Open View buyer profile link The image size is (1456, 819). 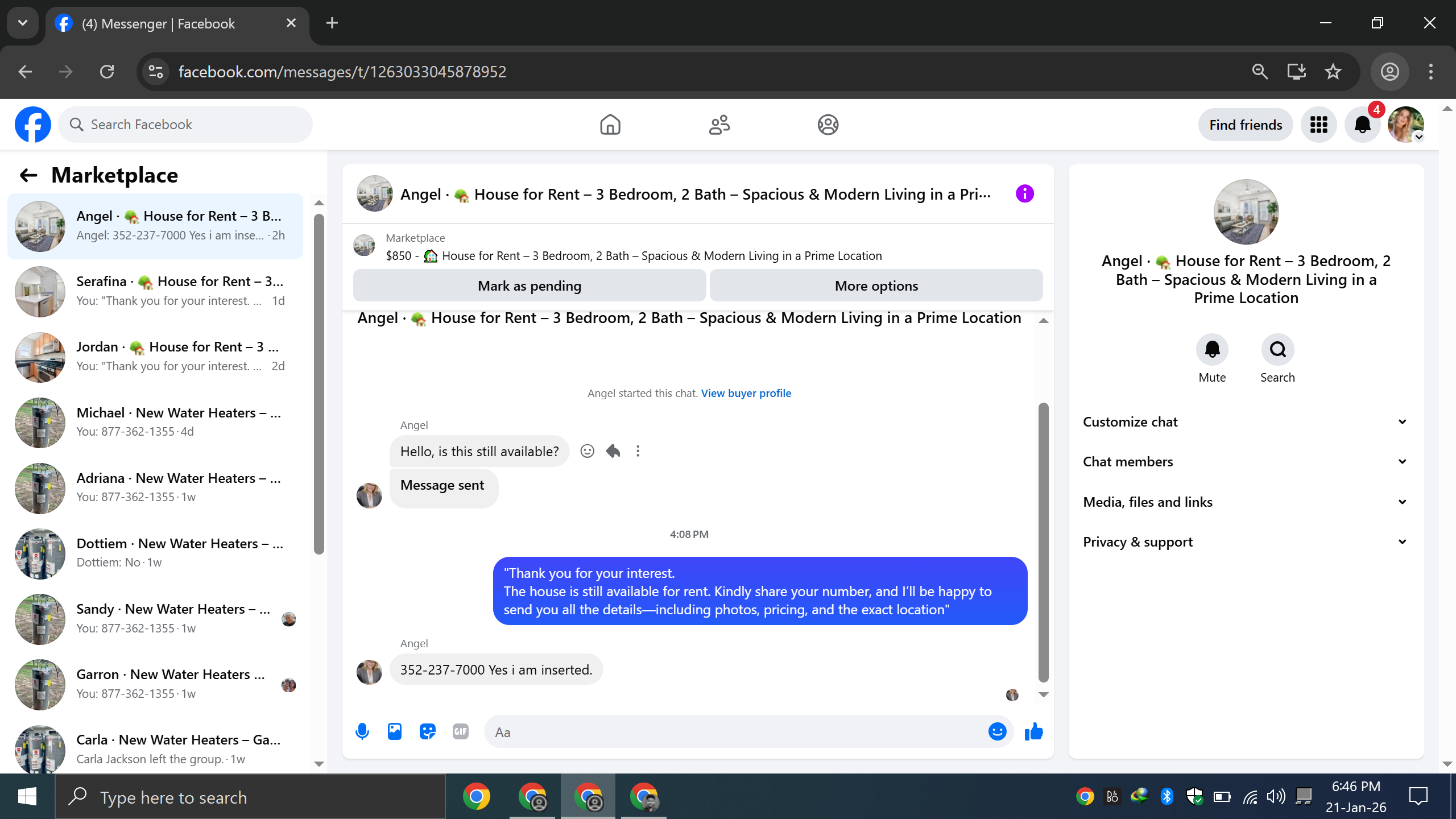(x=746, y=393)
